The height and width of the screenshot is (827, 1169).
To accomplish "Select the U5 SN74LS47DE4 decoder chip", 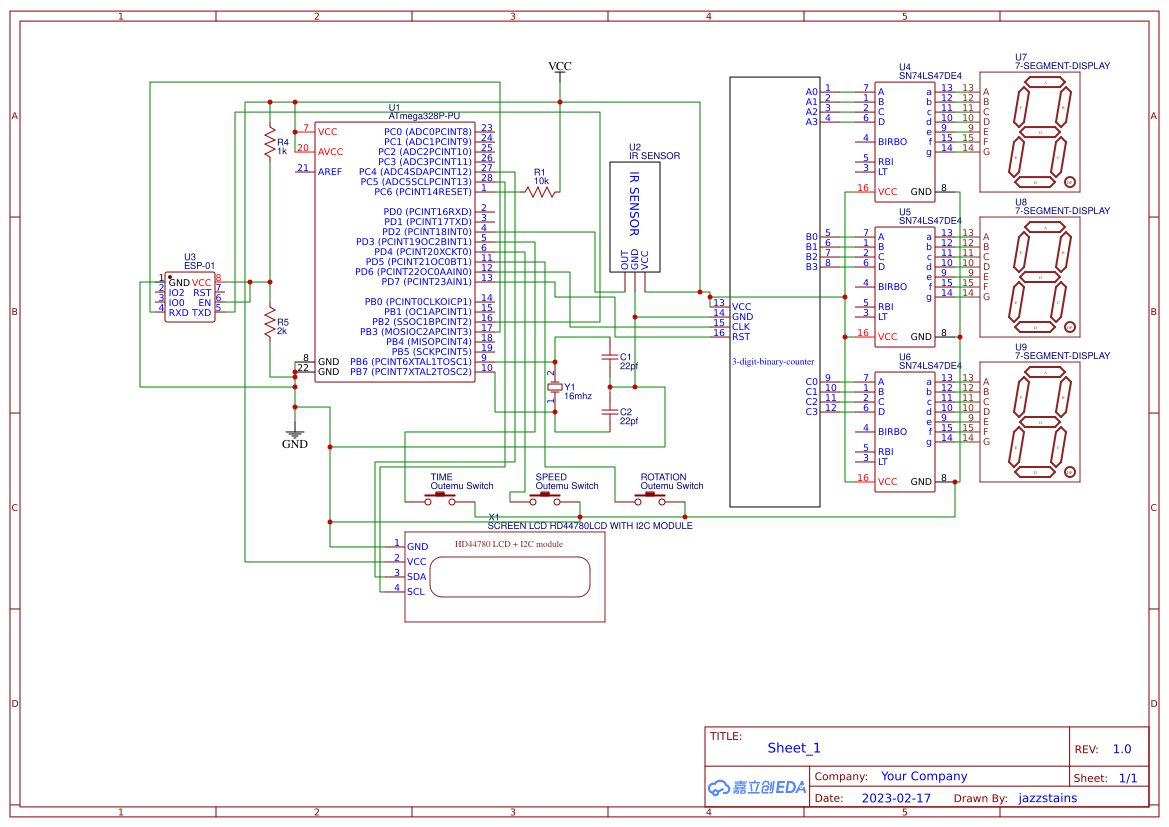I will (905, 286).
